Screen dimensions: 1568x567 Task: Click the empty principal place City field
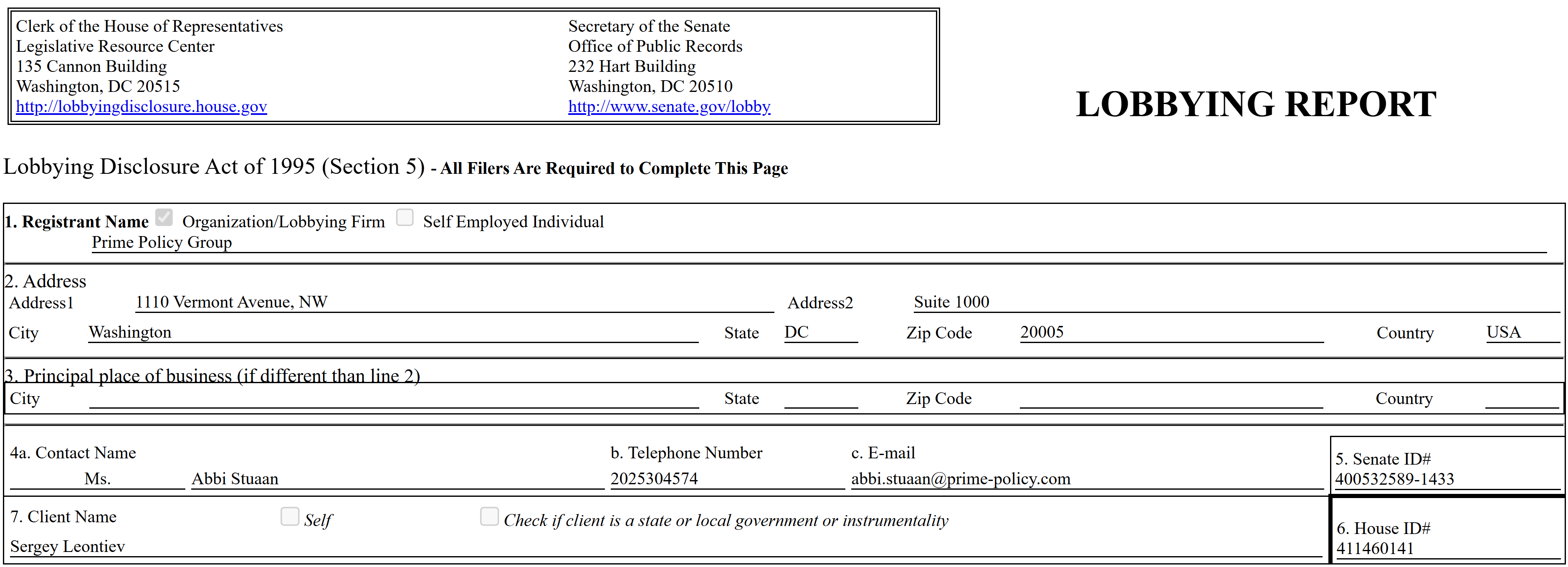[393, 399]
